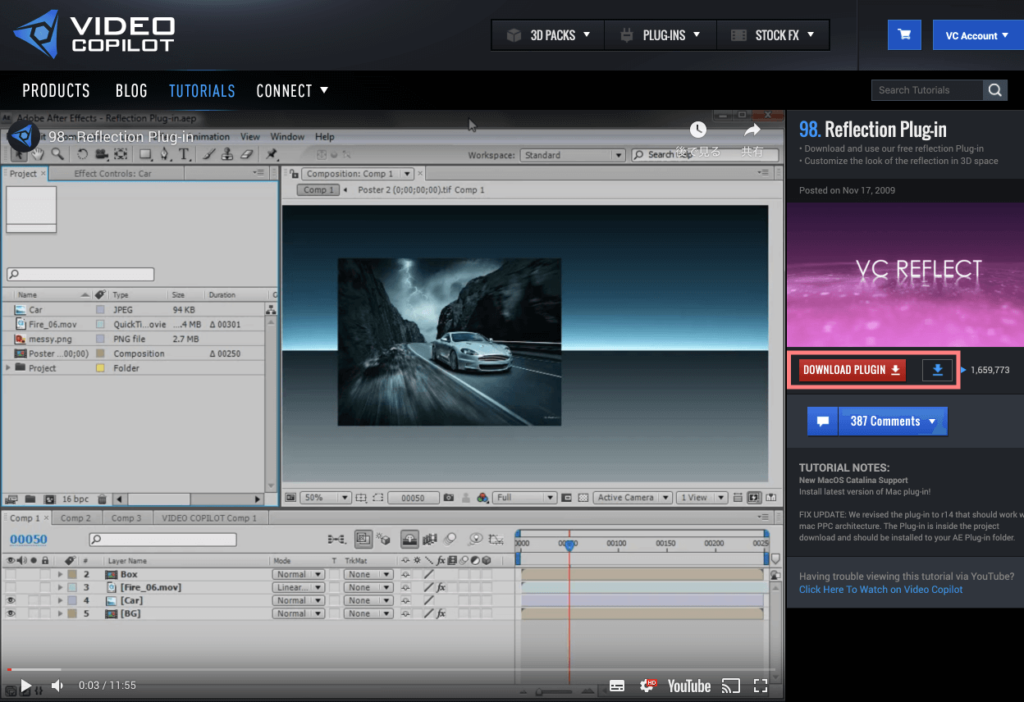
Task: Select the Hand tool in After Effects
Action: 38,154
